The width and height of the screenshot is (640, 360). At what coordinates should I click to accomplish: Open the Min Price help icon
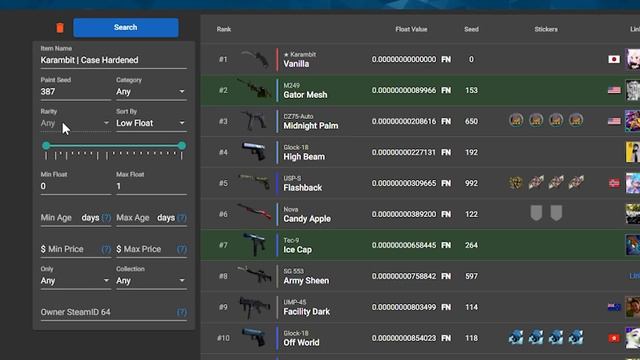106,249
